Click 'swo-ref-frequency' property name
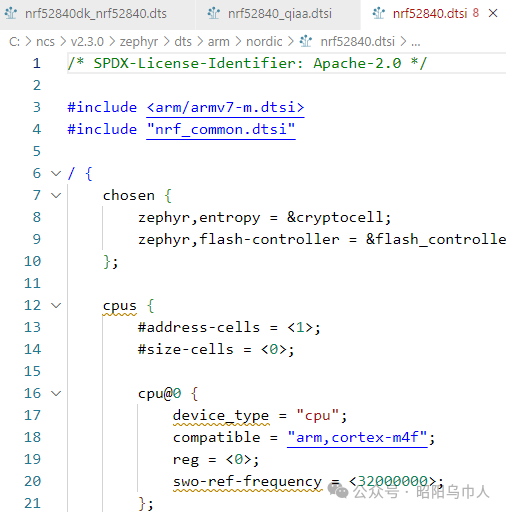The height and width of the screenshot is (512, 506). click(247, 482)
